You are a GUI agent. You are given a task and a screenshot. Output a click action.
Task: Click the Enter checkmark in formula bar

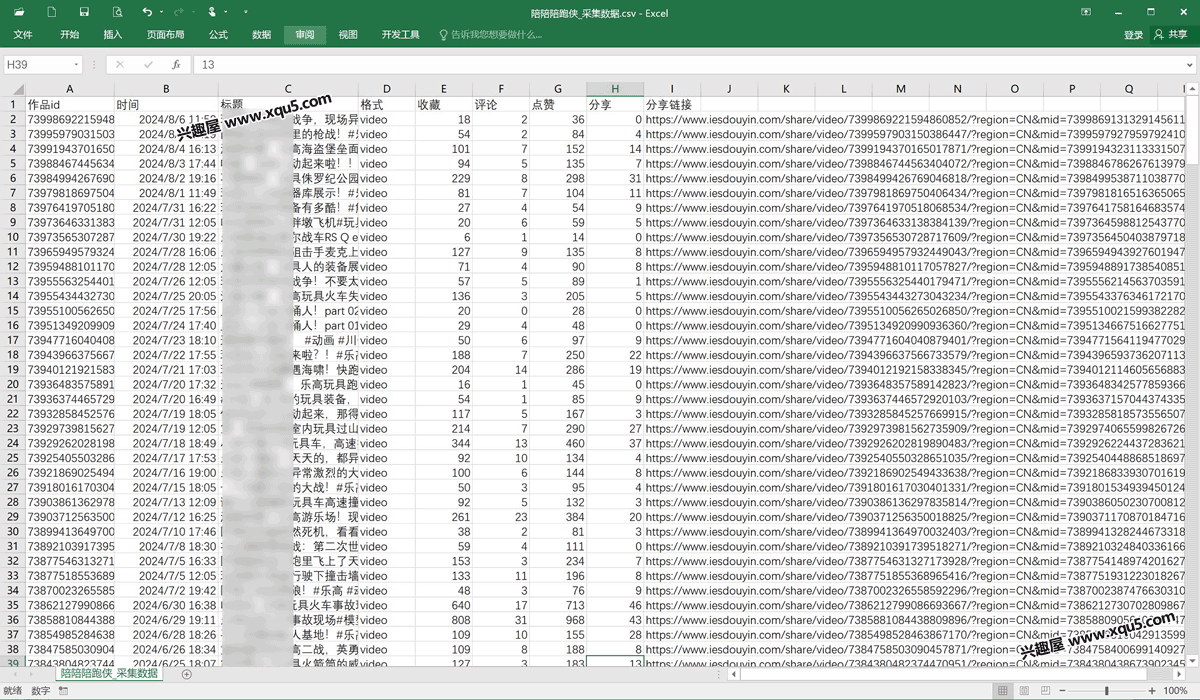click(x=147, y=64)
